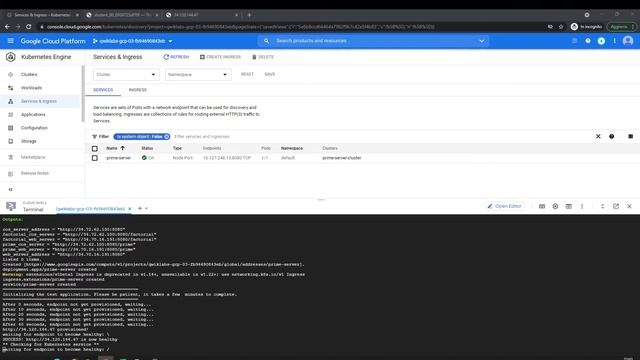Select the Cloud Shell project terminal tab
640x360 pixels.
[x=90, y=209]
